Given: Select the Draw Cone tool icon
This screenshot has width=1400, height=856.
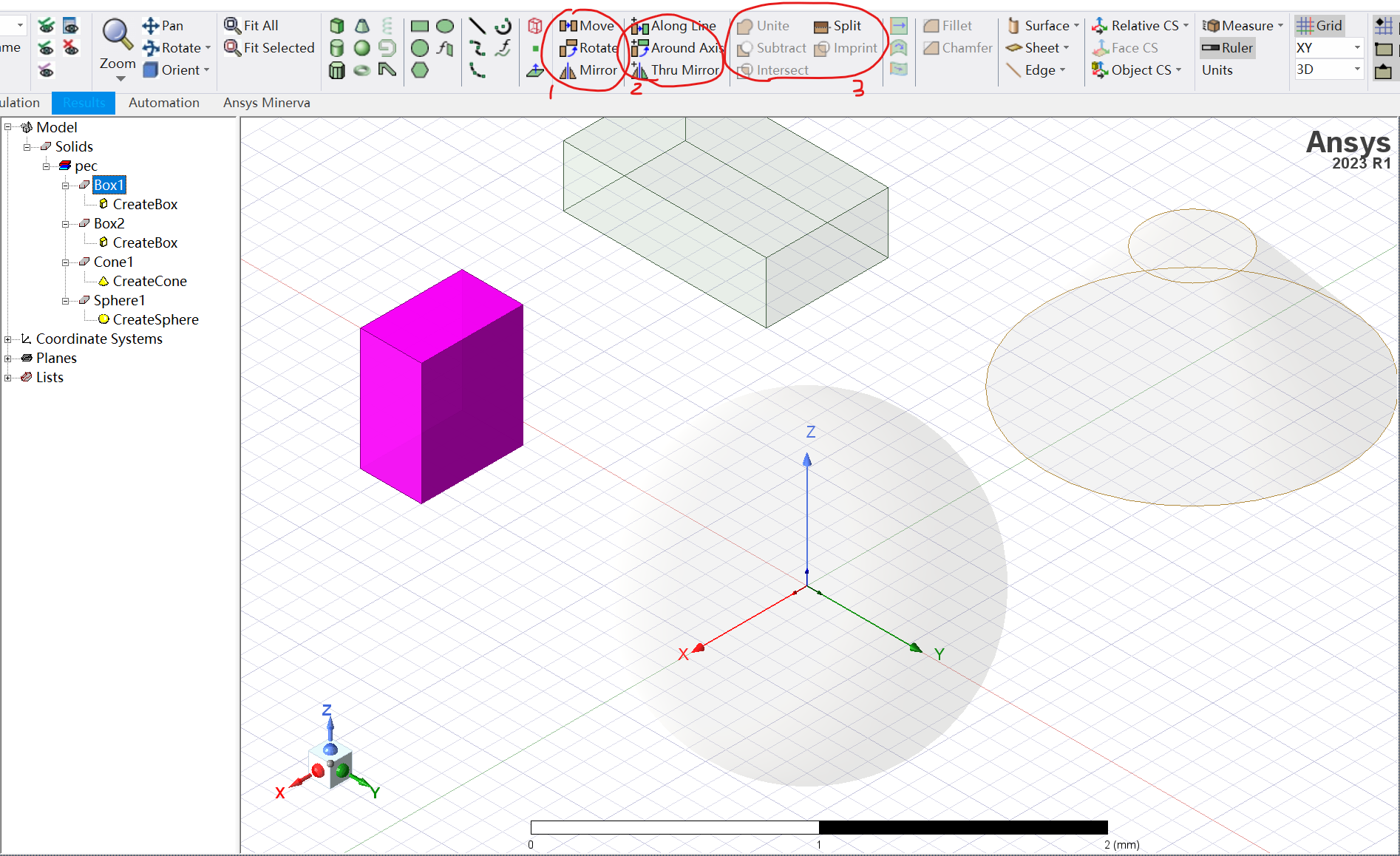Looking at the screenshot, I should tap(362, 26).
